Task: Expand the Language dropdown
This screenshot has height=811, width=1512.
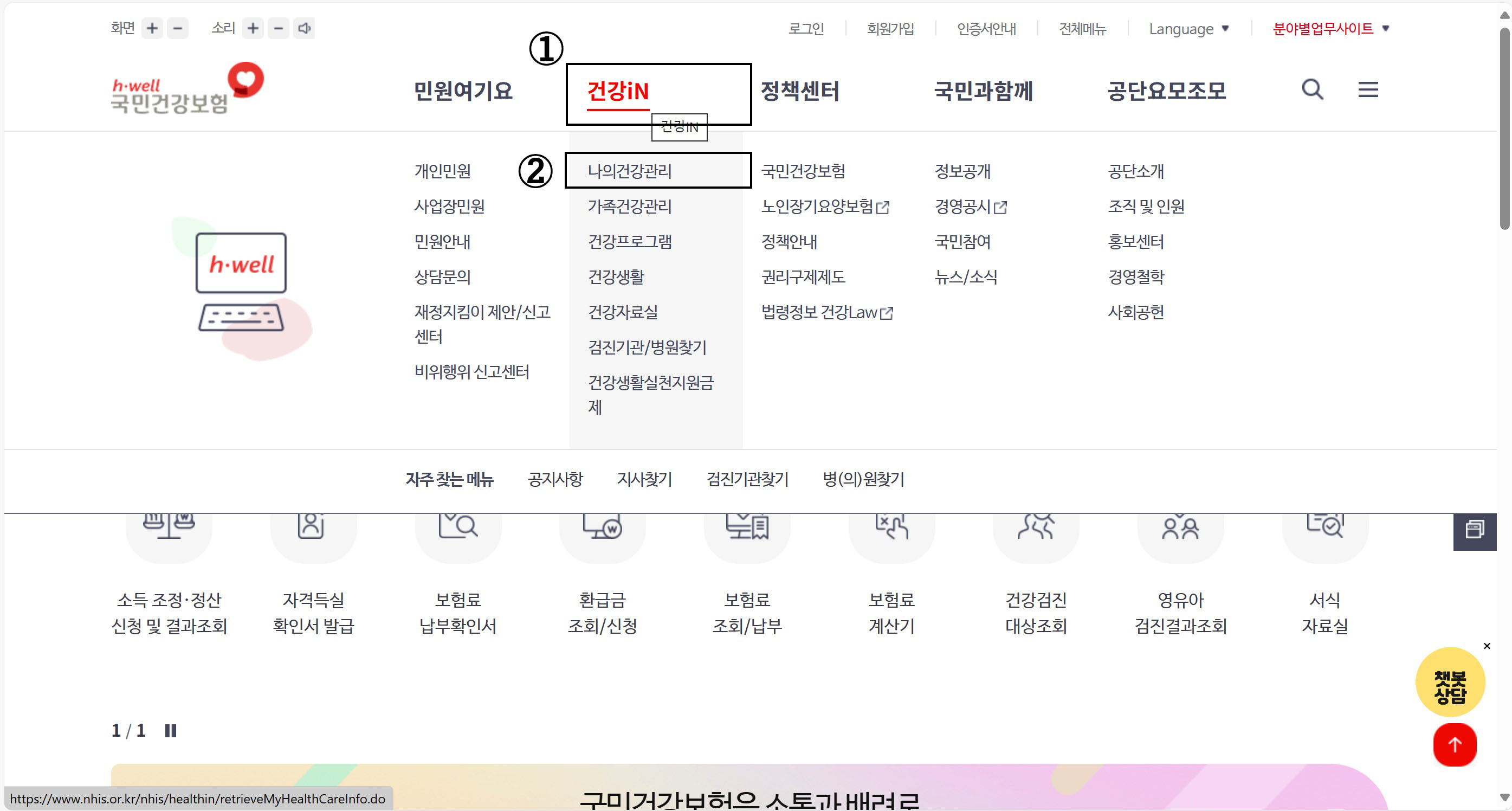Action: [1188, 29]
